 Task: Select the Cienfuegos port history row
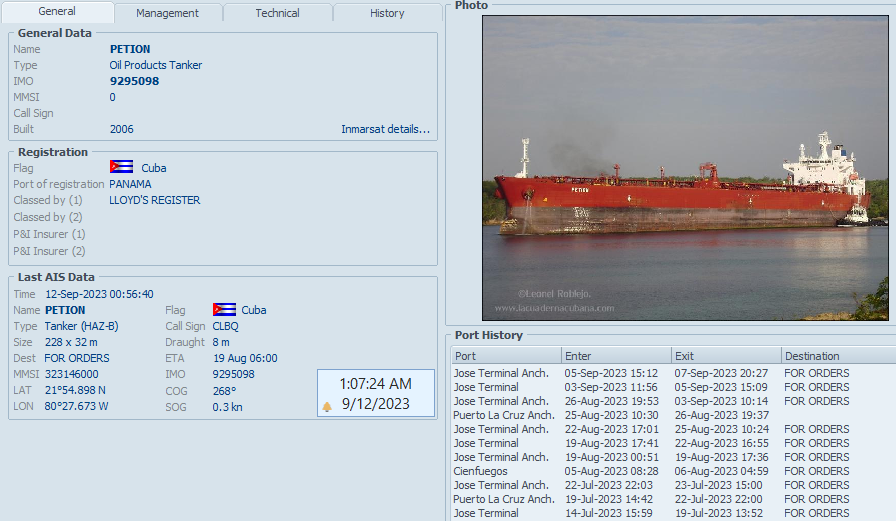click(673, 471)
